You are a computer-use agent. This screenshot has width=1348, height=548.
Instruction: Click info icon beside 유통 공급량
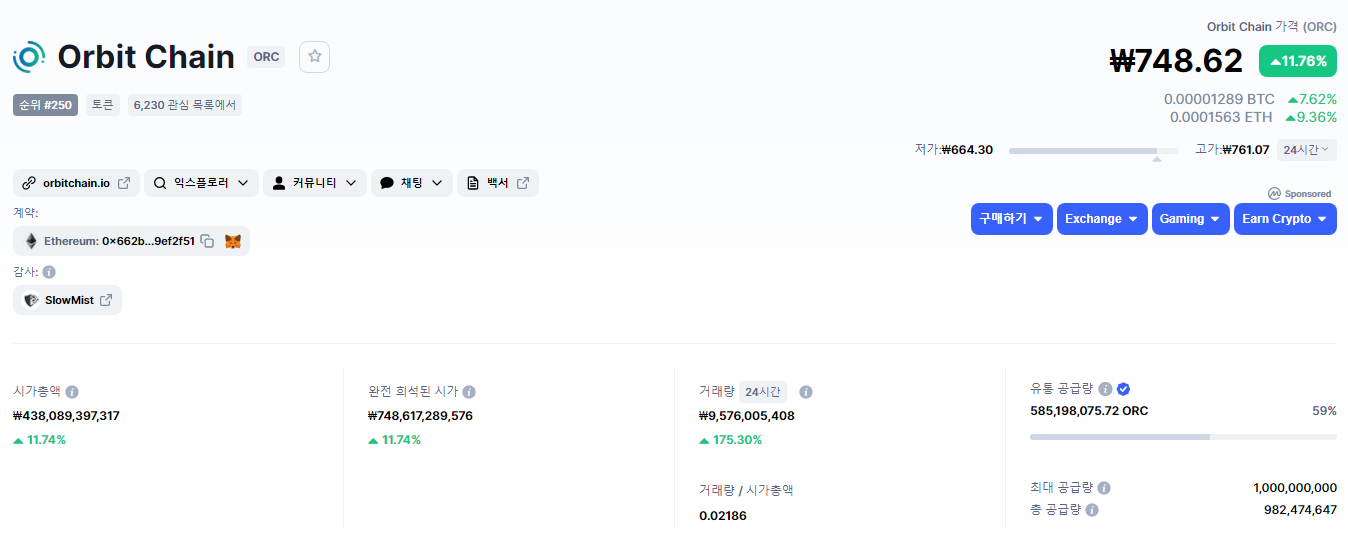1105,389
